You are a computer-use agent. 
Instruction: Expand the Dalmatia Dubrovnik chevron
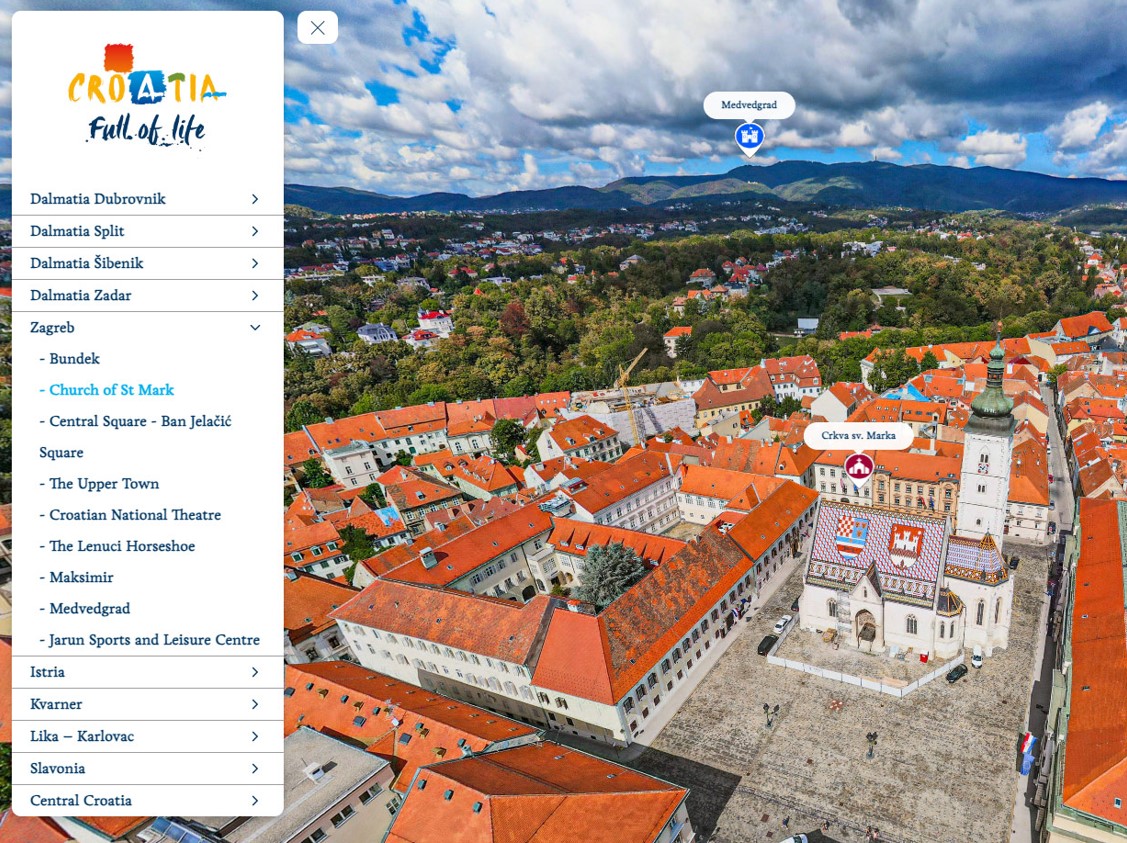click(x=254, y=199)
